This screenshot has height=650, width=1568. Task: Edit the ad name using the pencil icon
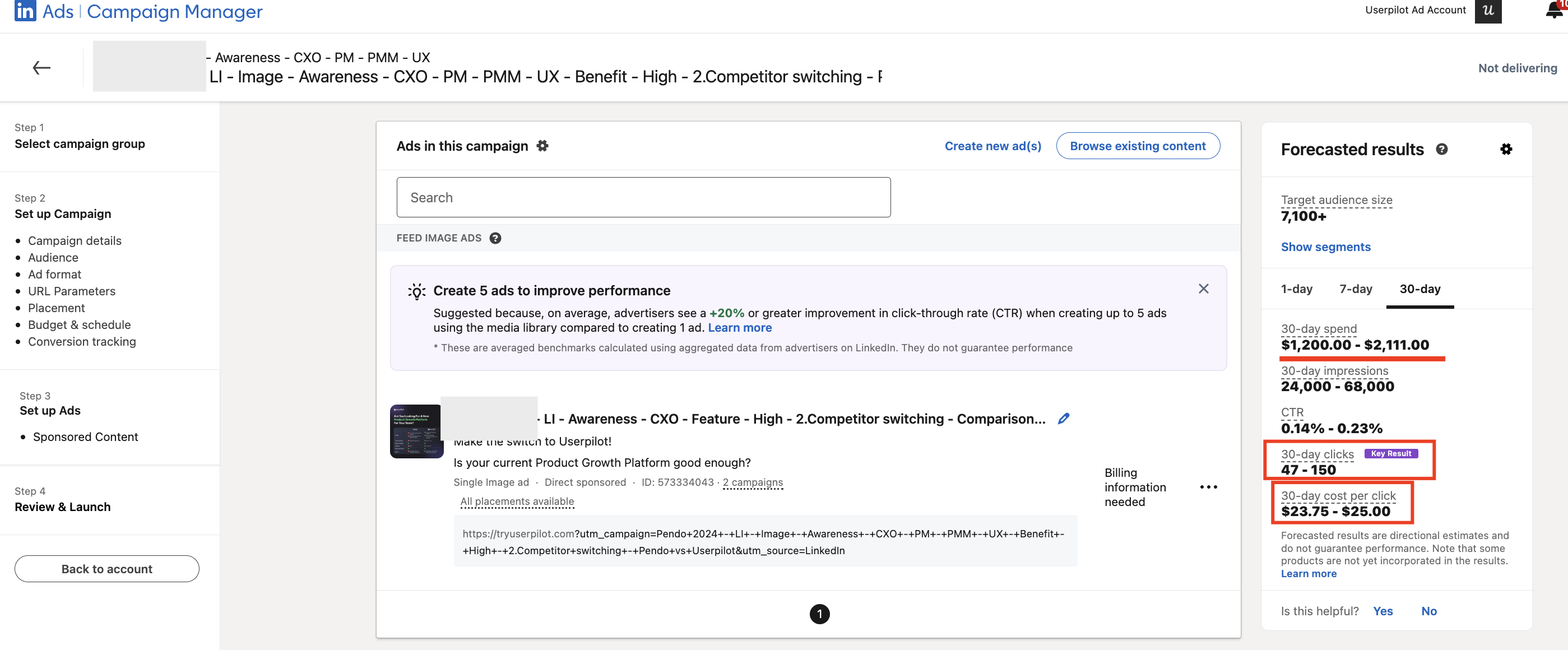[1064, 418]
